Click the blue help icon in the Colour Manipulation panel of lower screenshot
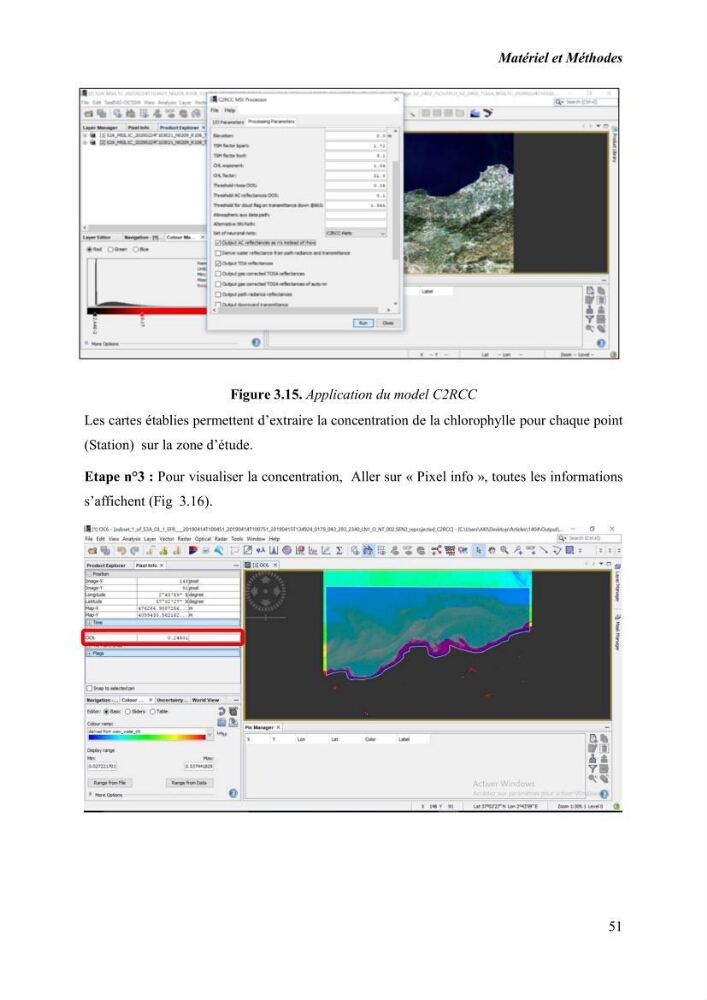707x1000 pixels. click(233, 793)
